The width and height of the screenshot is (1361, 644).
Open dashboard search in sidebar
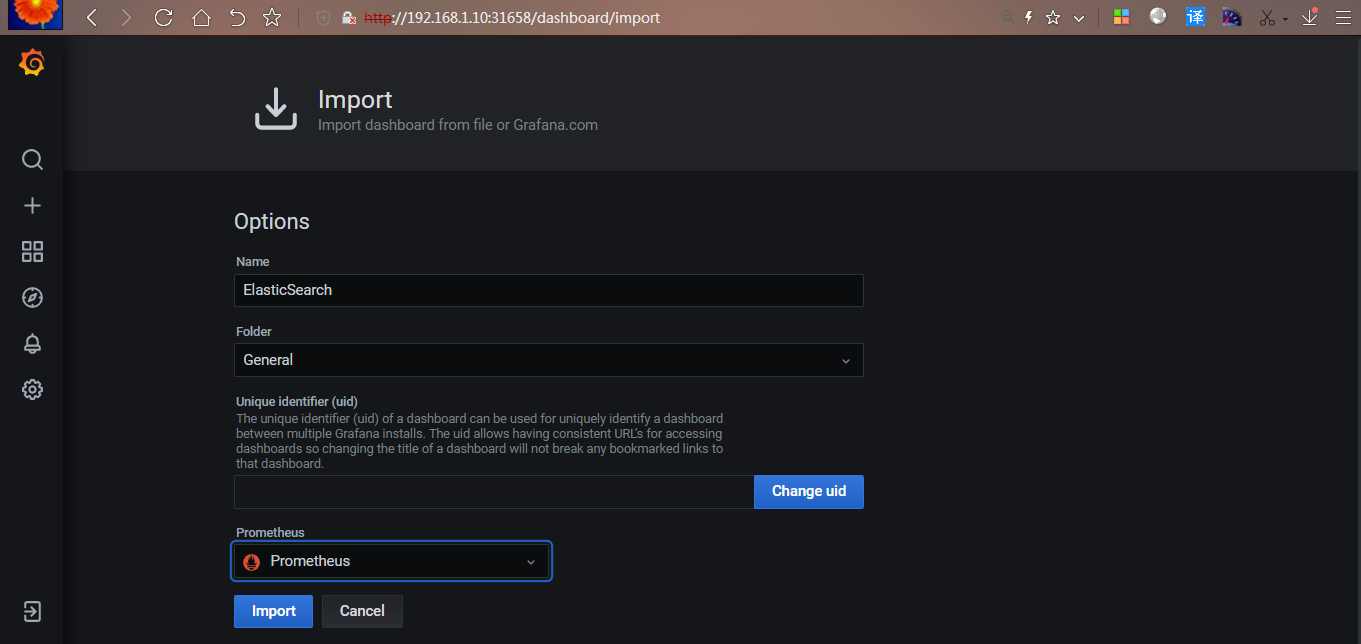[32, 160]
